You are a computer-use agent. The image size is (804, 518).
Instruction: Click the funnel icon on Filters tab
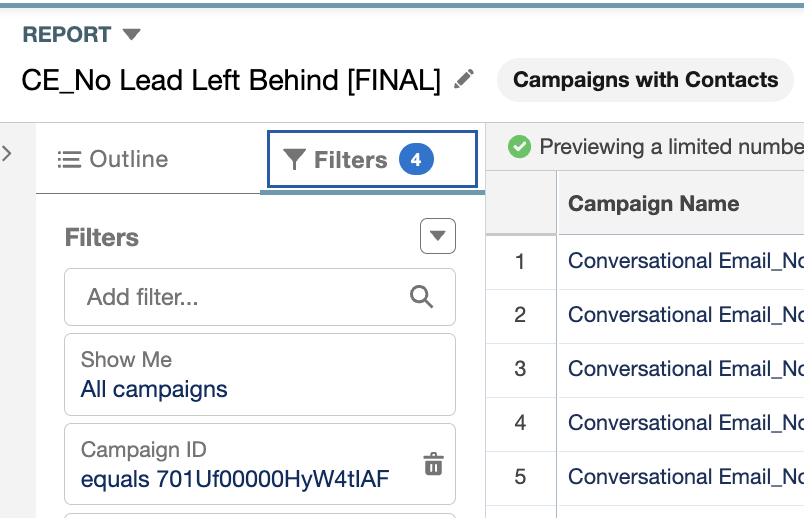(x=294, y=160)
